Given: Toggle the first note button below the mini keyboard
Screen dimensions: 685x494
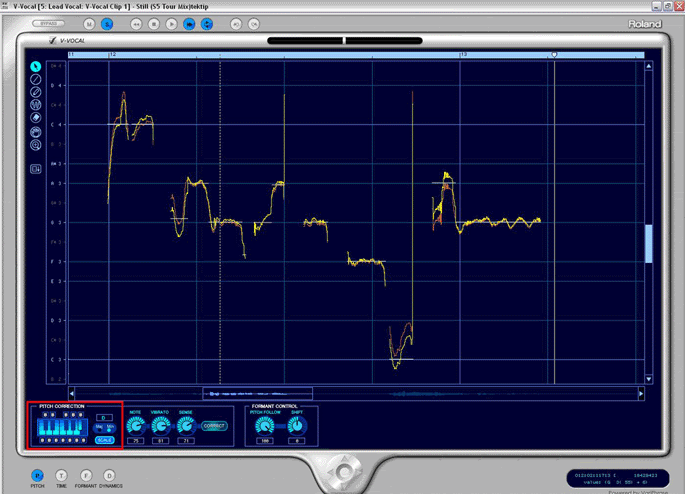Looking at the screenshot, I should (42, 440).
